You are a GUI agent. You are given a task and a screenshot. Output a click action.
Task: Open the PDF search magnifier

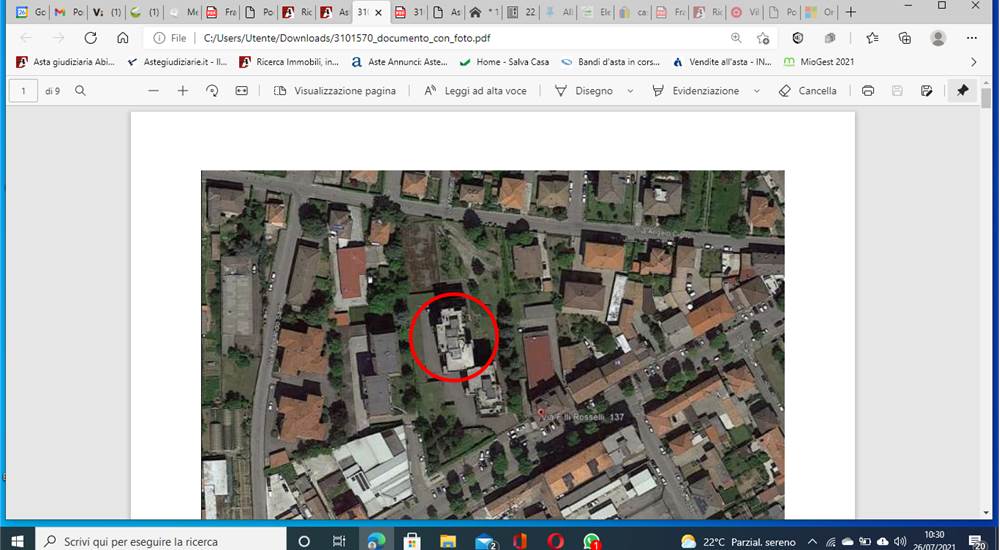pos(80,91)
